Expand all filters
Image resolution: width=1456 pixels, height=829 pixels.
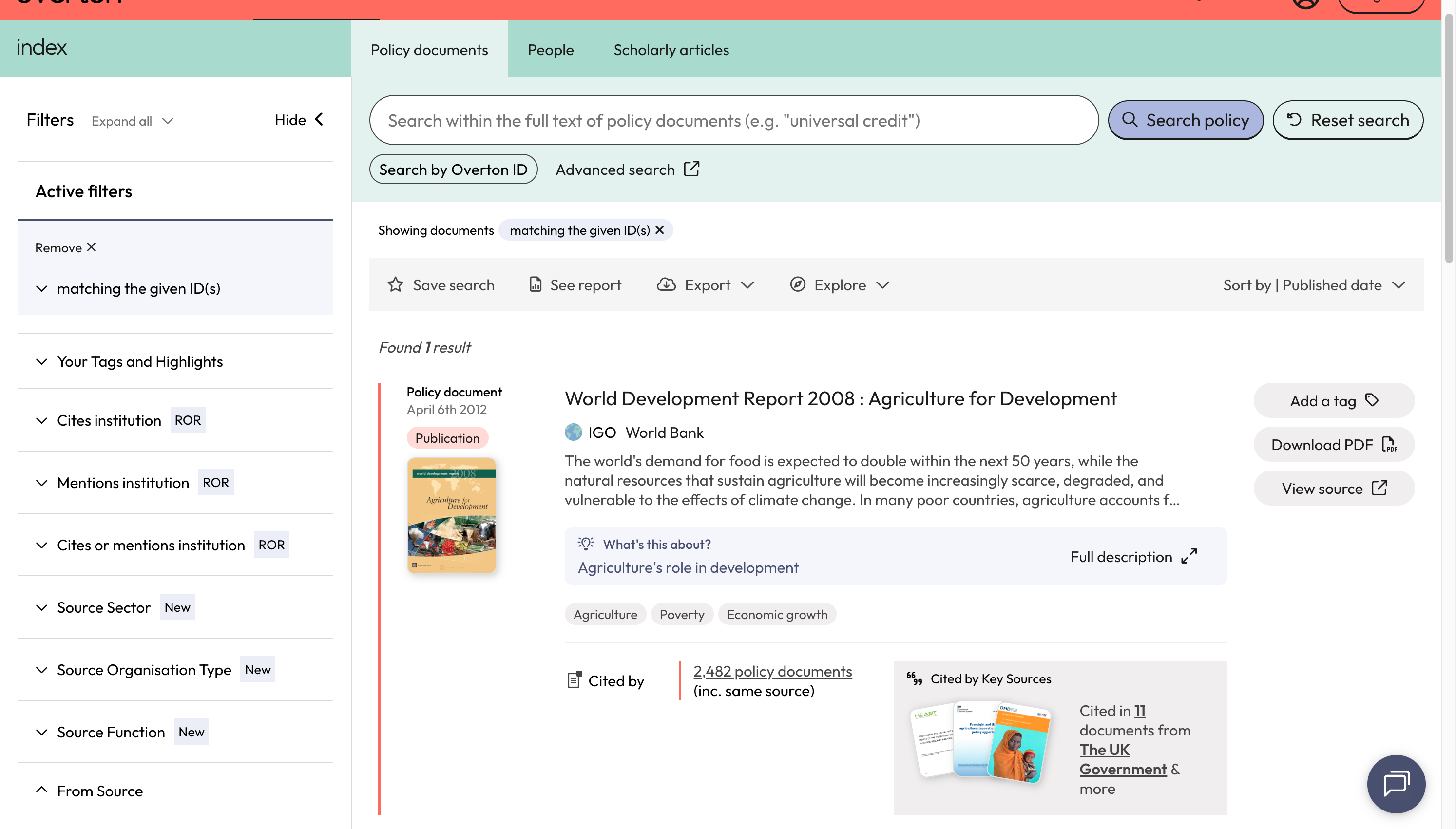pyautogui.click(x=132, y=121)
